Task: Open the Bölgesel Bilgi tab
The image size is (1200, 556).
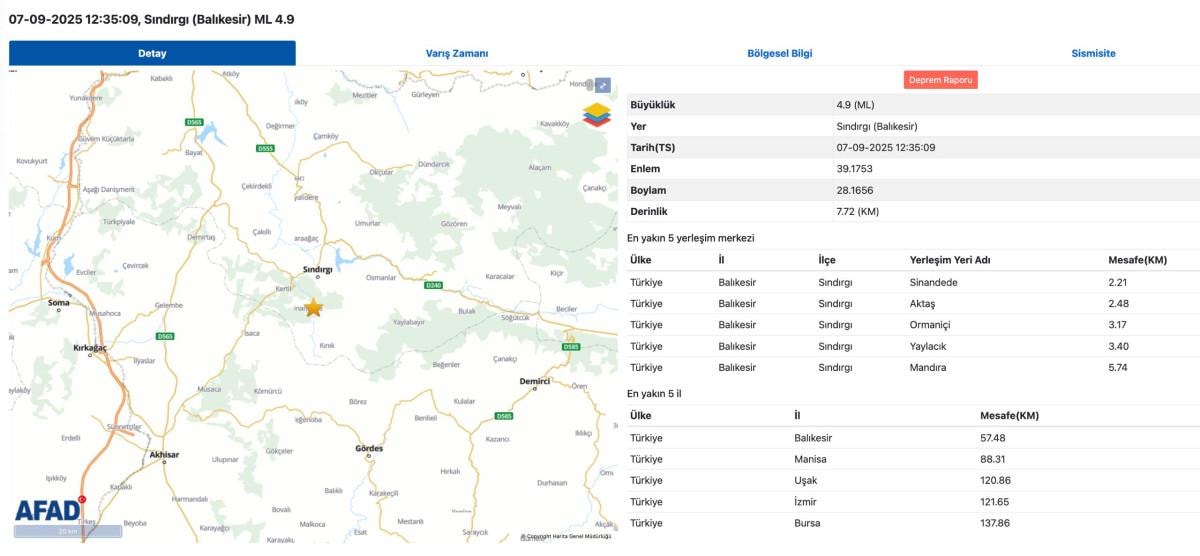Action: click(780, 54)
